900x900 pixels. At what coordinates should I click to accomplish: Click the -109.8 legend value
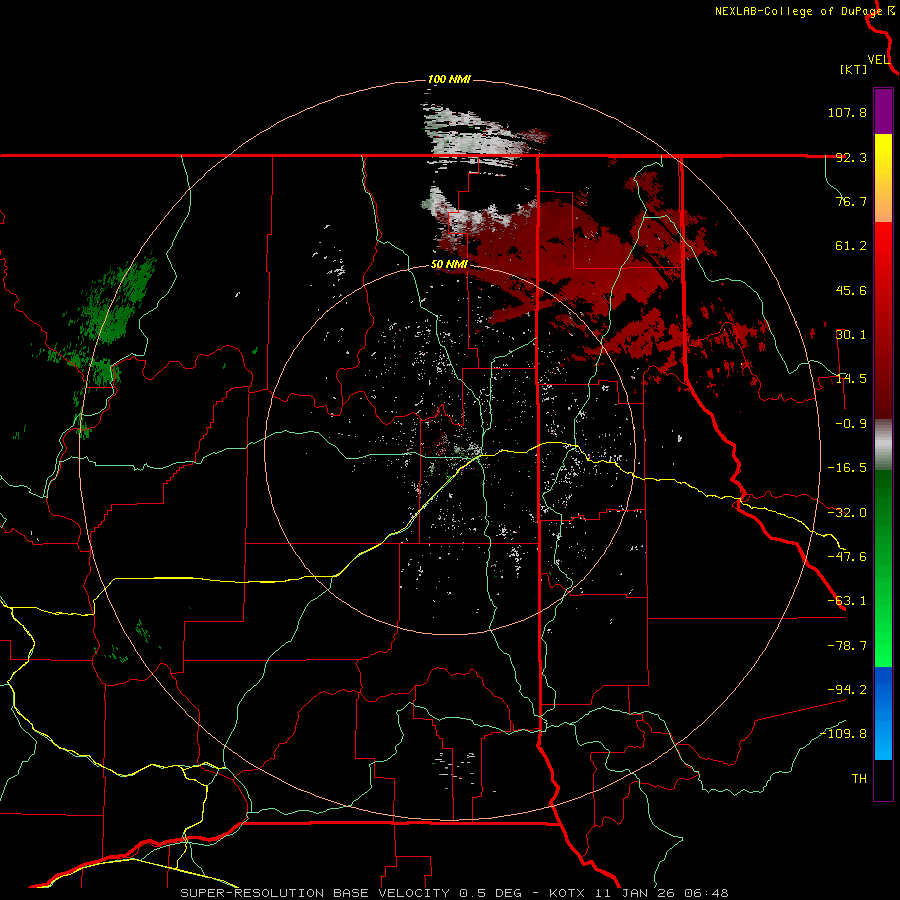click(843, 734)
